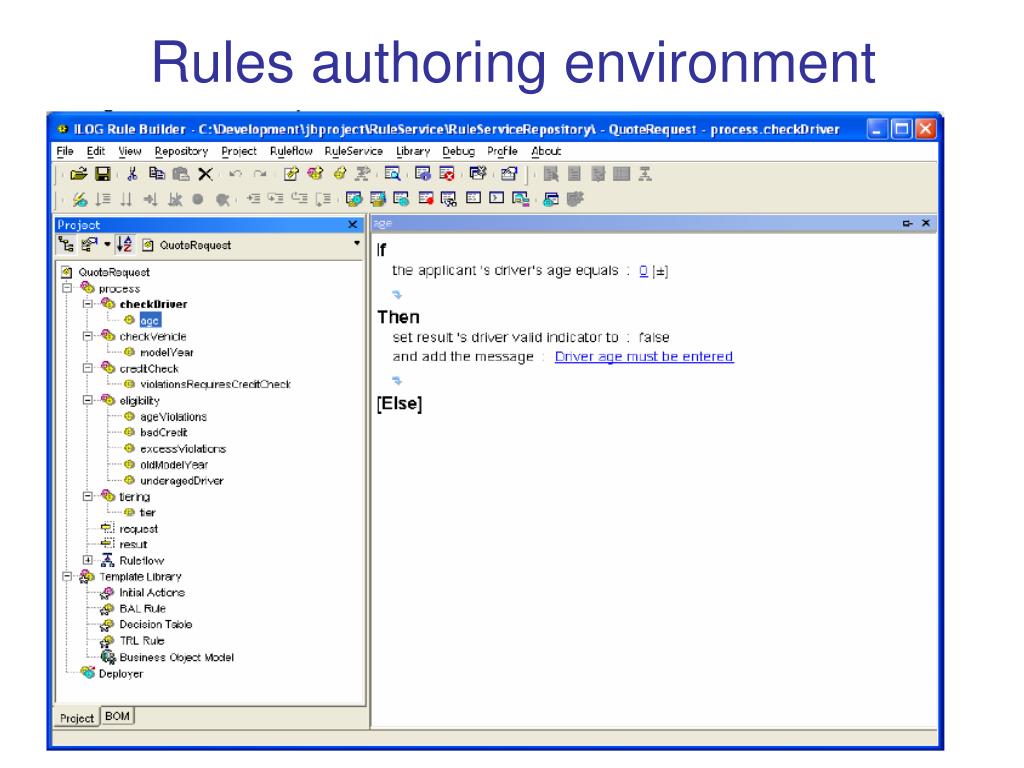
Task: Select the oldModelYear rule
Action: (174, 464)
